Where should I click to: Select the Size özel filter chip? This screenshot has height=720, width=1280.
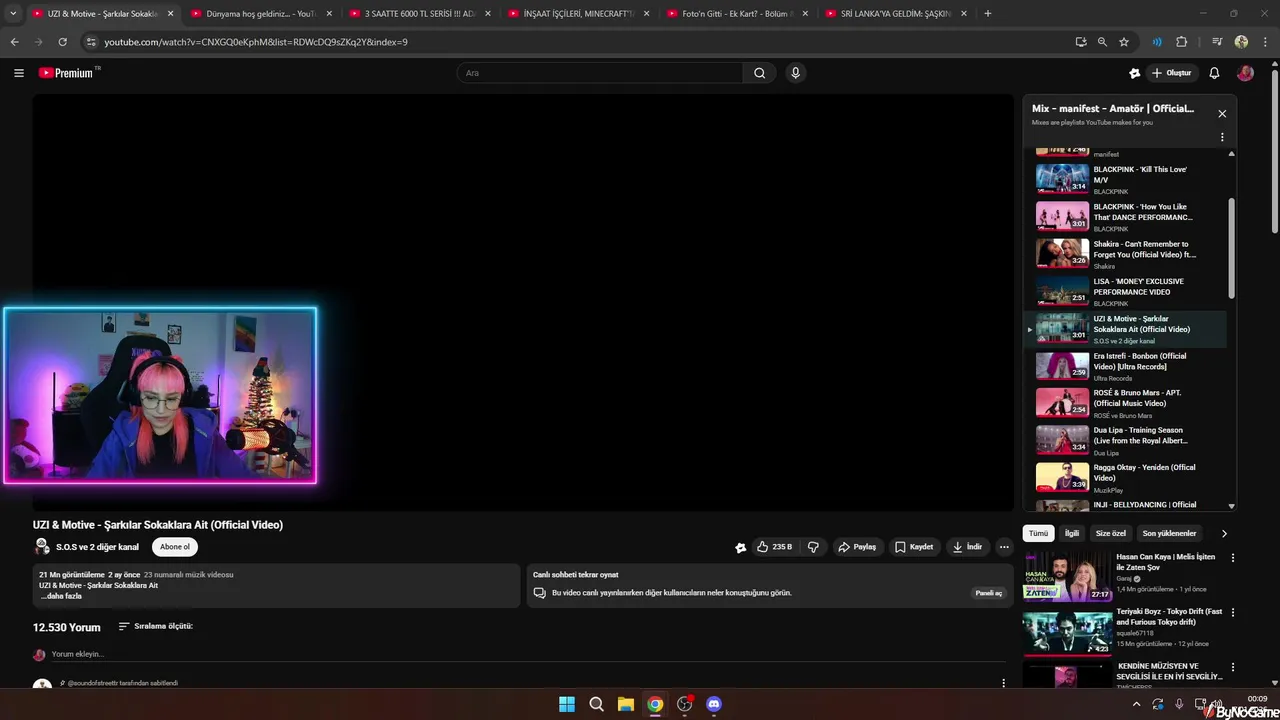[x=1110, y=534]
